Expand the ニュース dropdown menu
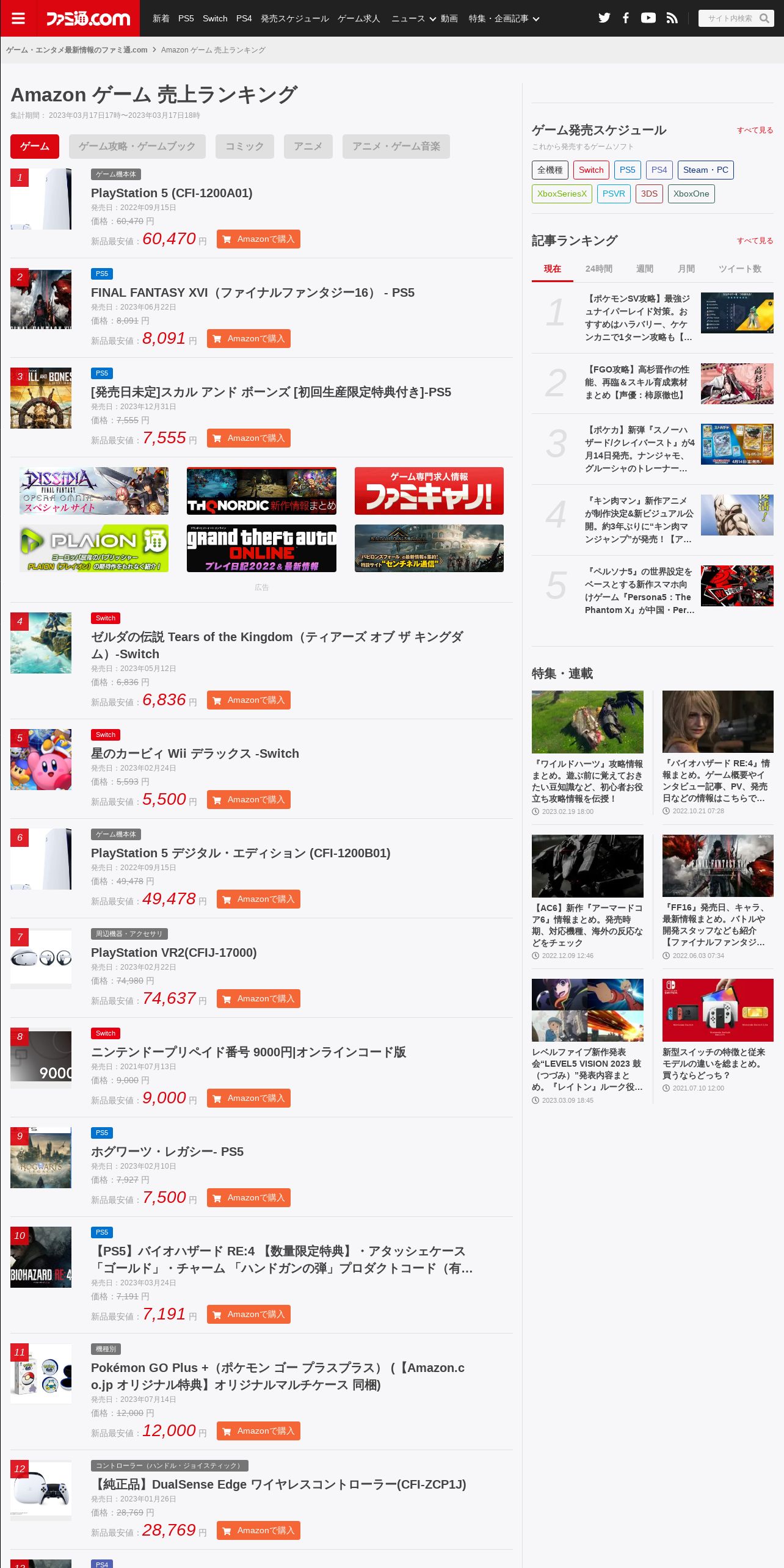Image resolution: width=784 pixels, height=1568 pixels. pyautogui.click(x=413, y=18)
